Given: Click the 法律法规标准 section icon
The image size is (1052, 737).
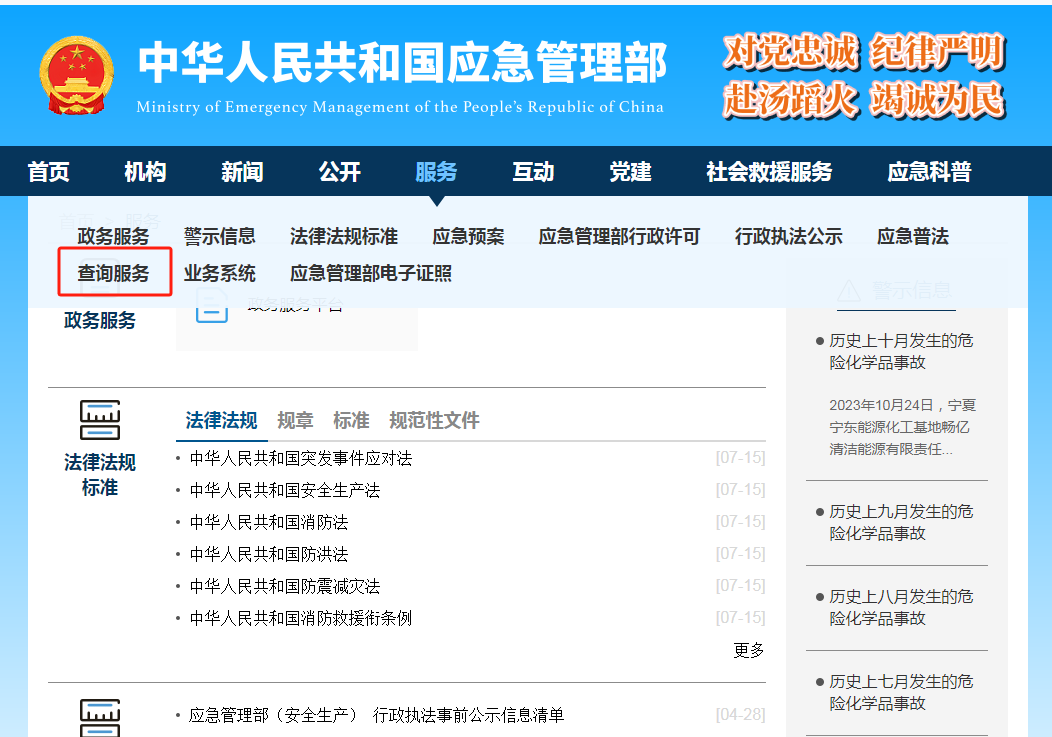Looking at the screenshot, I should coord(100,420).
